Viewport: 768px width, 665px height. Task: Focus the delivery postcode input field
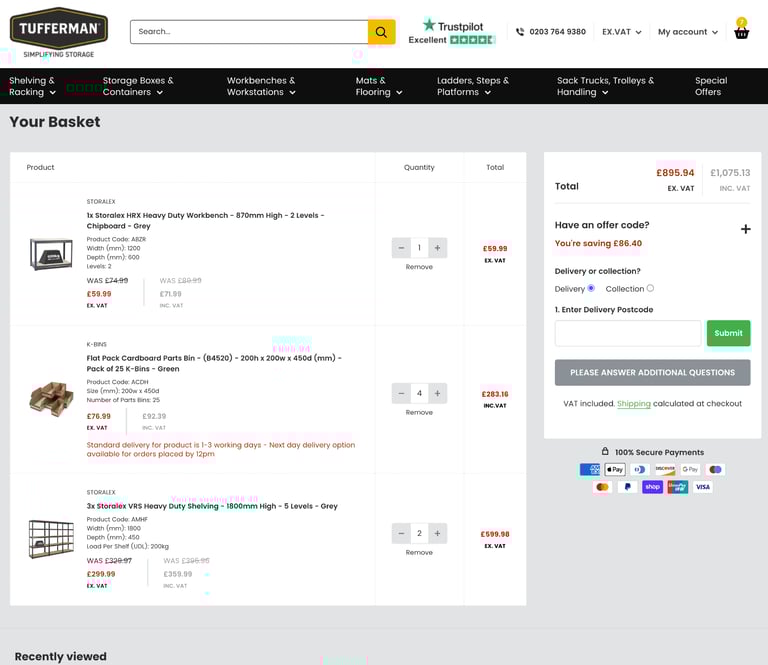click(628, 333)
